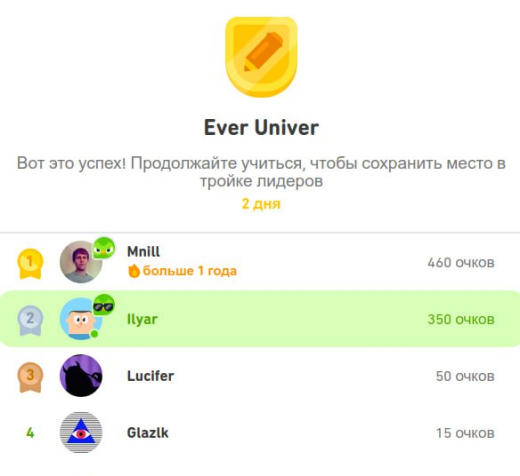This screenshot has height=476, width=520.
Task: Open the Lucifer username link
Action: tap(150, 376)
